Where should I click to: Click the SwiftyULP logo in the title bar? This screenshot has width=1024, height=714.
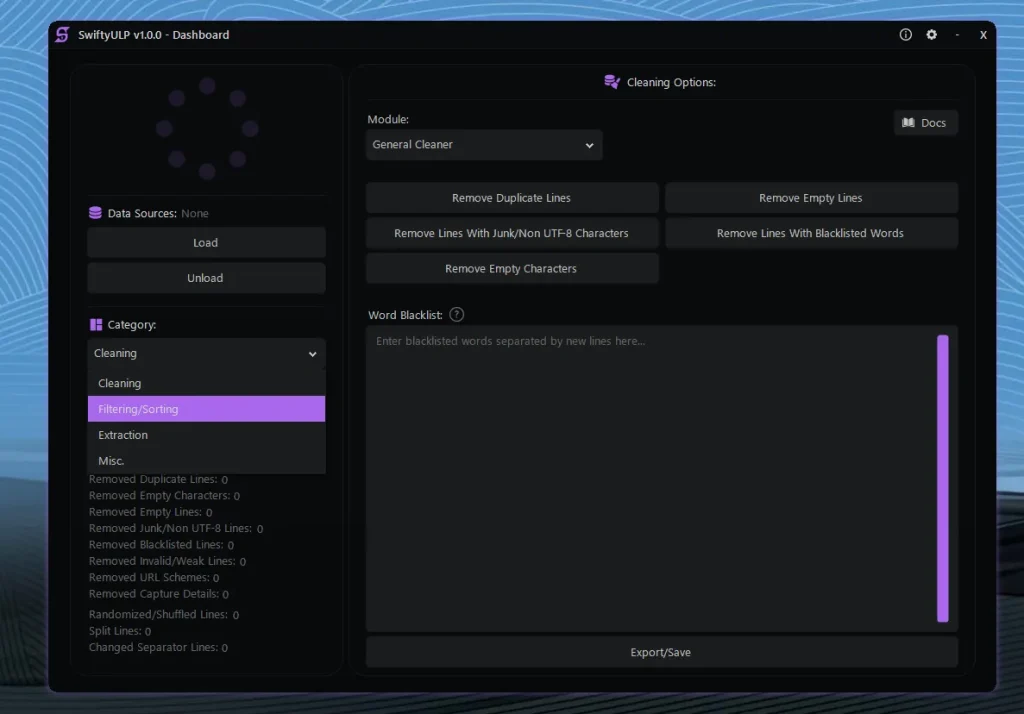(62, 34)
